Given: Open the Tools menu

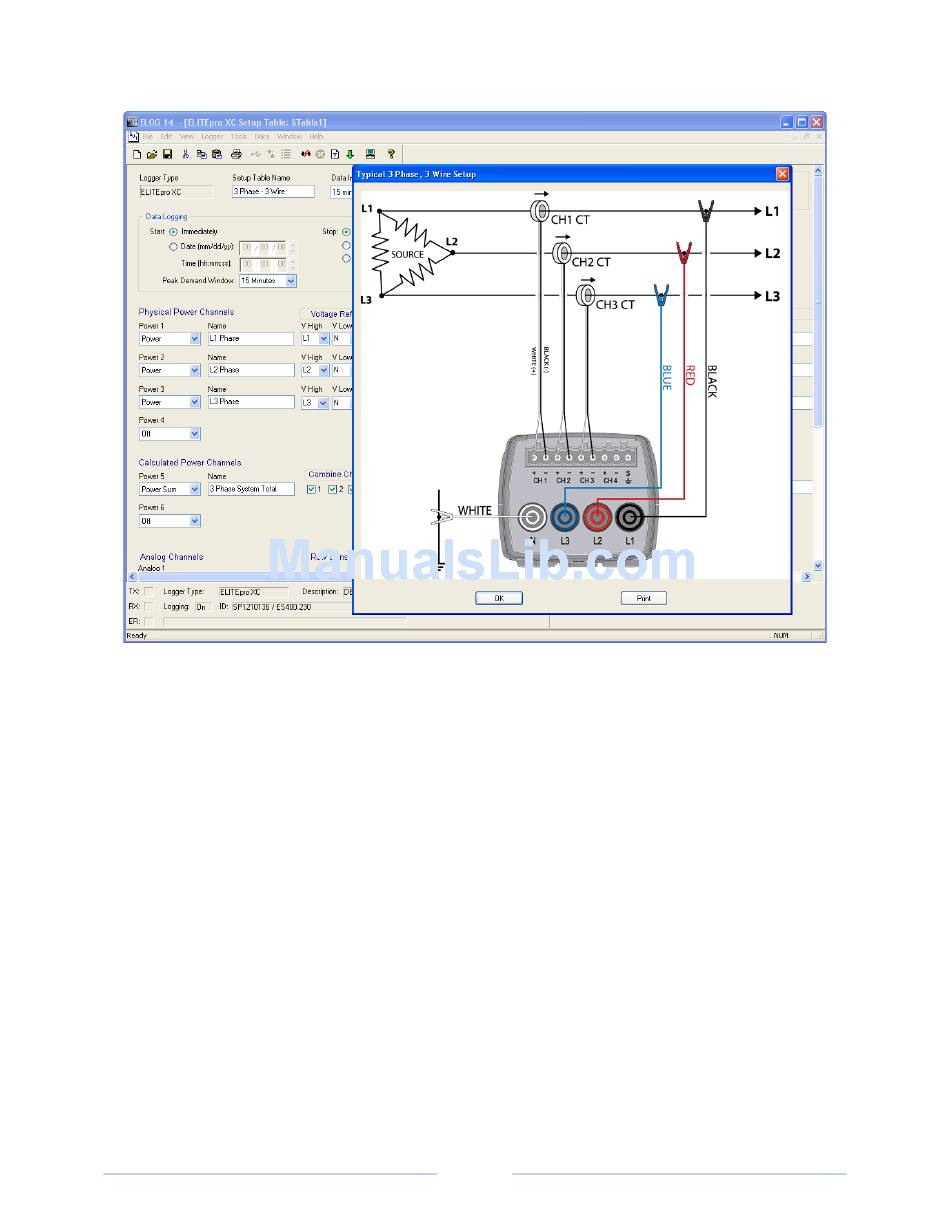Looking at the screenshot, I should coord(239,136).
